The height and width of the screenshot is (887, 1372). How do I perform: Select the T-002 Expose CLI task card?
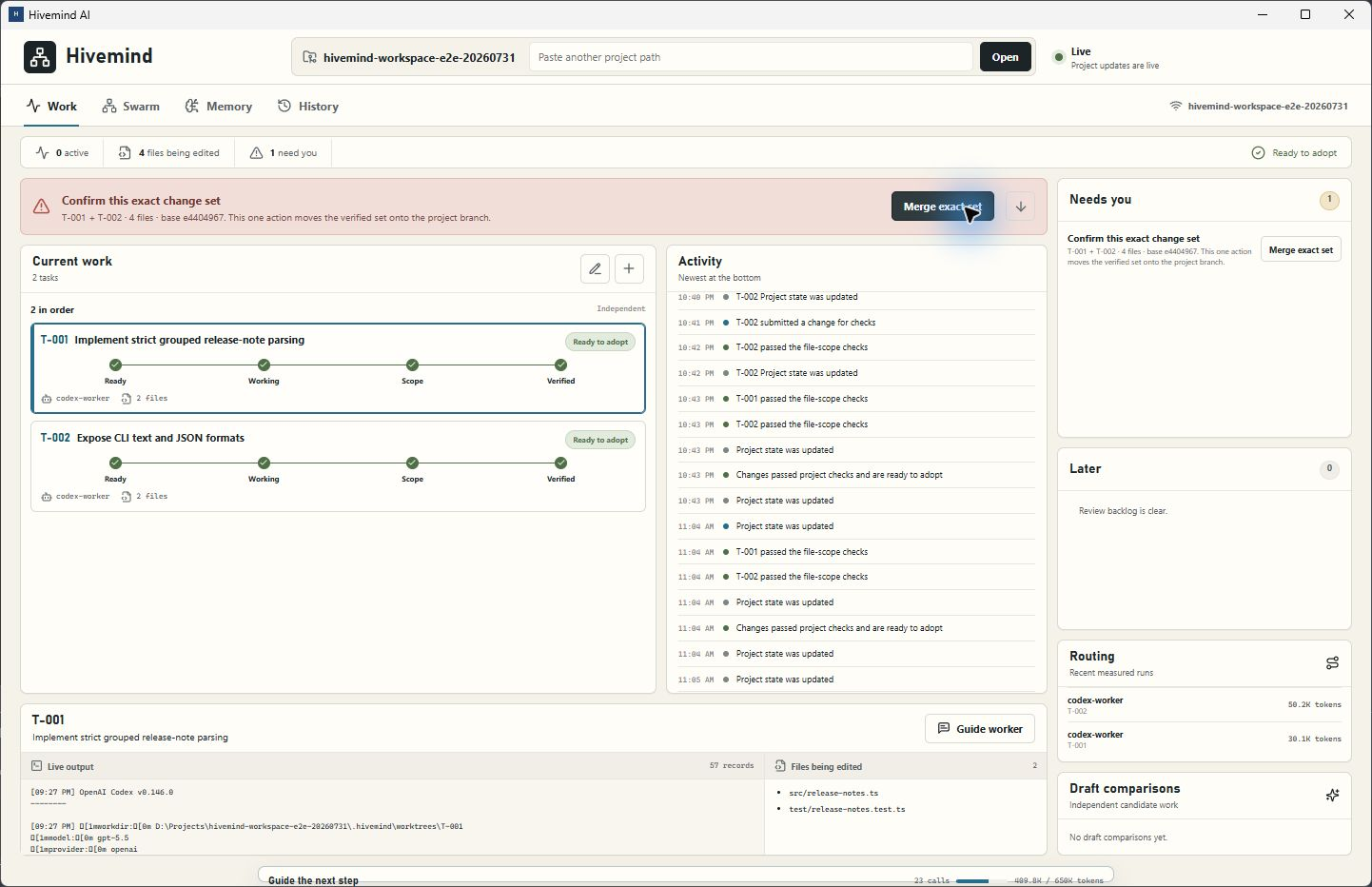point(339,466)
